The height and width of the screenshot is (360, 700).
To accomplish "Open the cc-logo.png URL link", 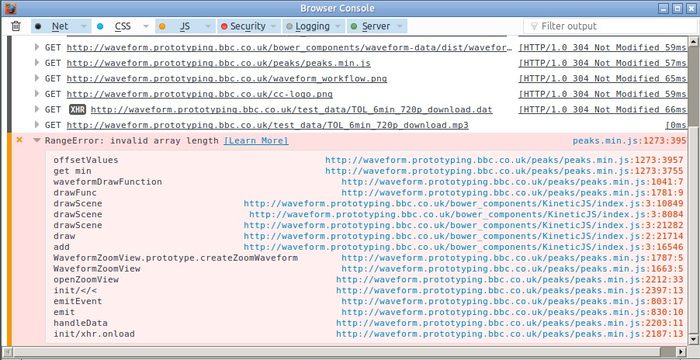I will pyautogui.click(x=200, y=94).
